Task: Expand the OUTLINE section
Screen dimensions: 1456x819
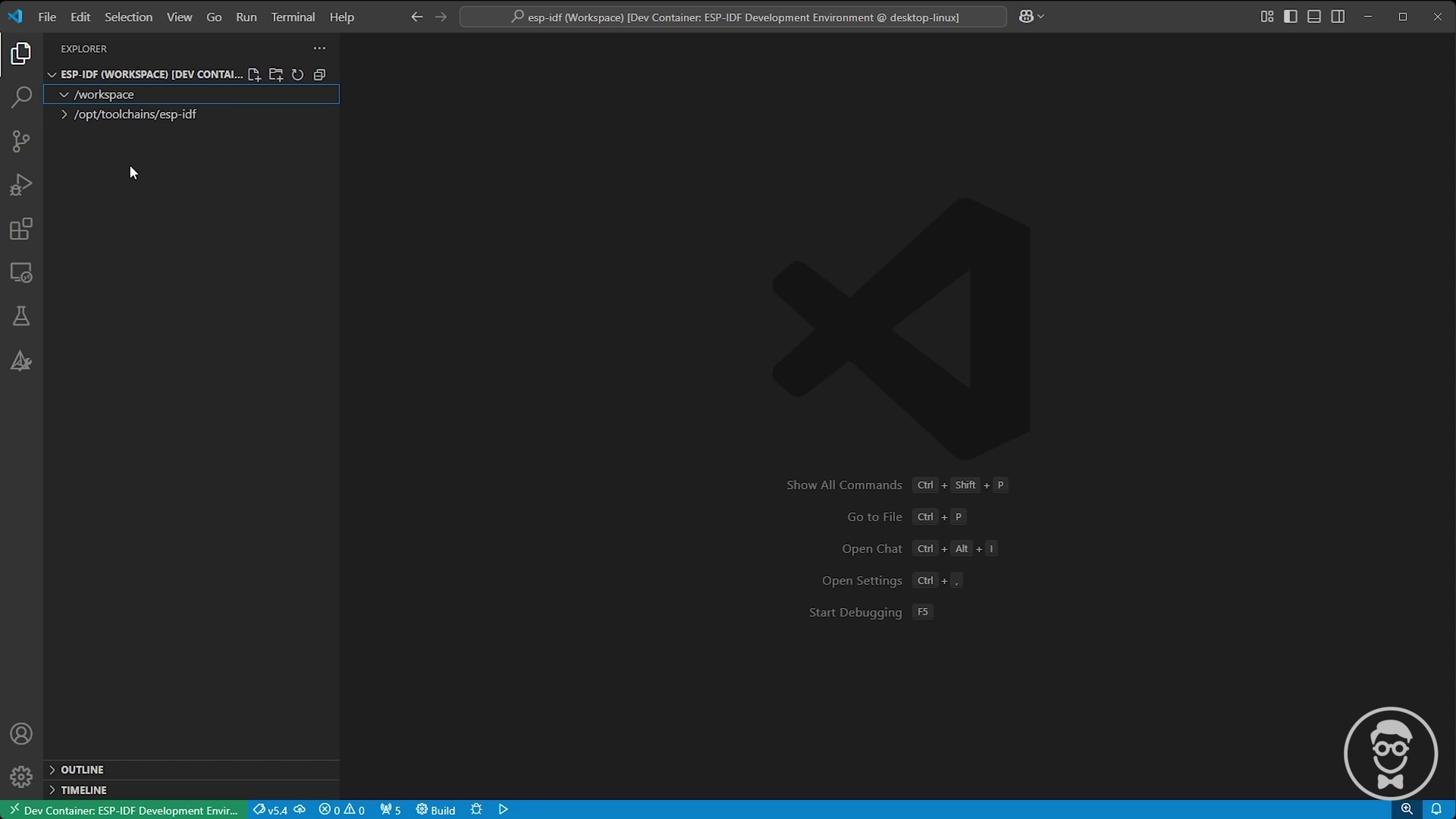Action: click(x=52, y=770)
